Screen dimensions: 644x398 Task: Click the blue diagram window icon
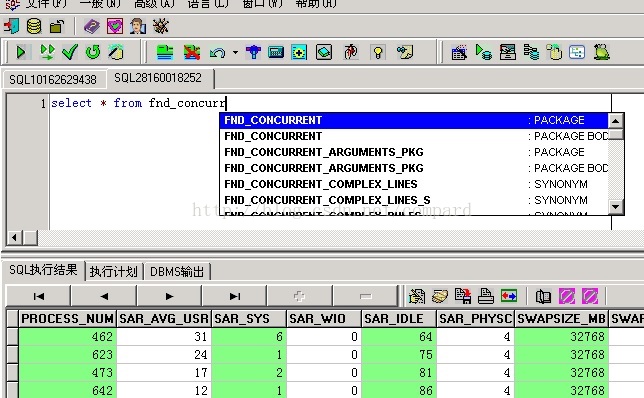tap(577, 53)
